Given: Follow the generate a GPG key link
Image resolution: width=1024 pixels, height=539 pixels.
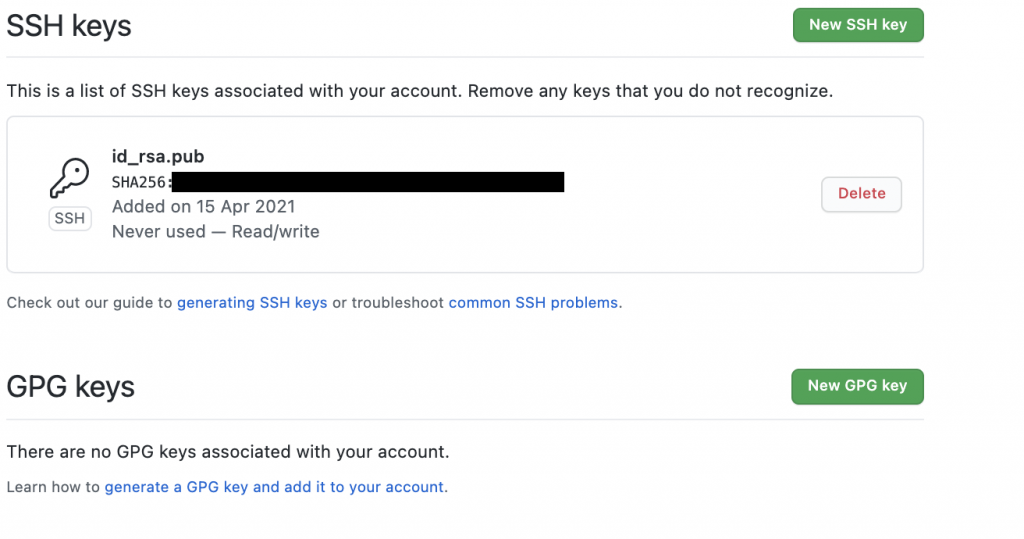Looking at the screenshot, I should pyautogui.click(x=274, y=487).
